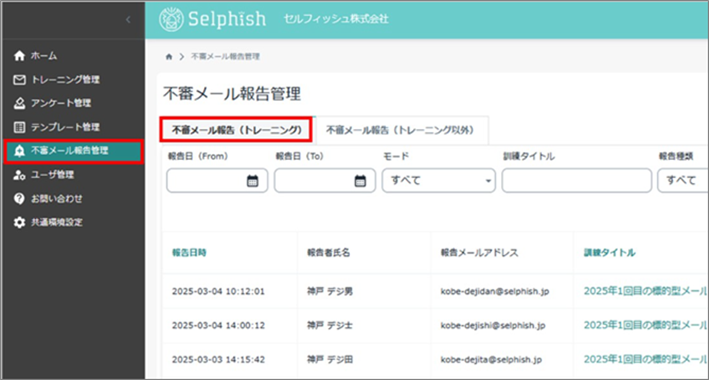Click the question mark icon for お問い合わせ
The height and width of the screenshot is (380, 709).
(x=19, y=199)
